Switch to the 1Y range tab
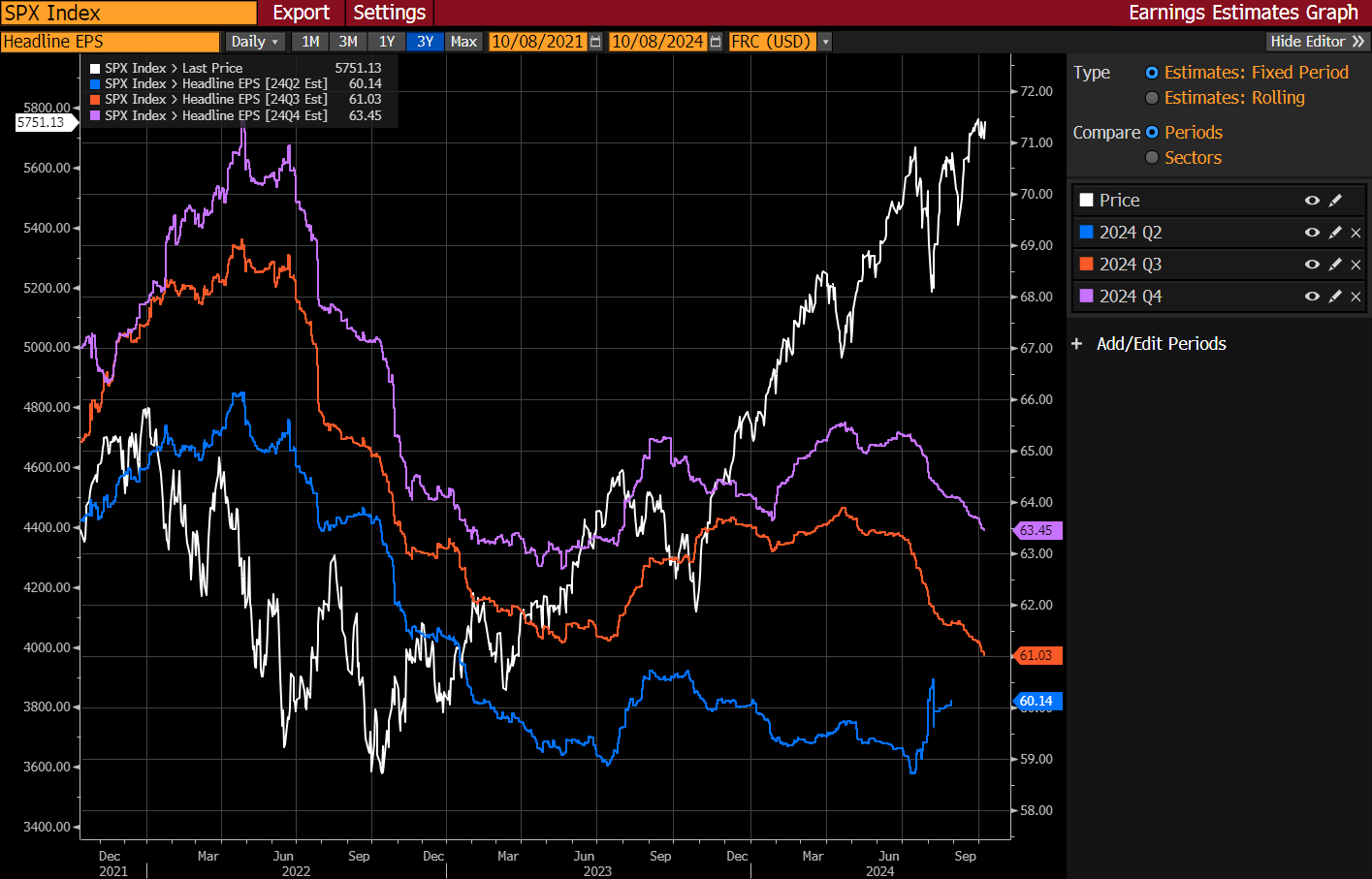 (x=386, y=42)
